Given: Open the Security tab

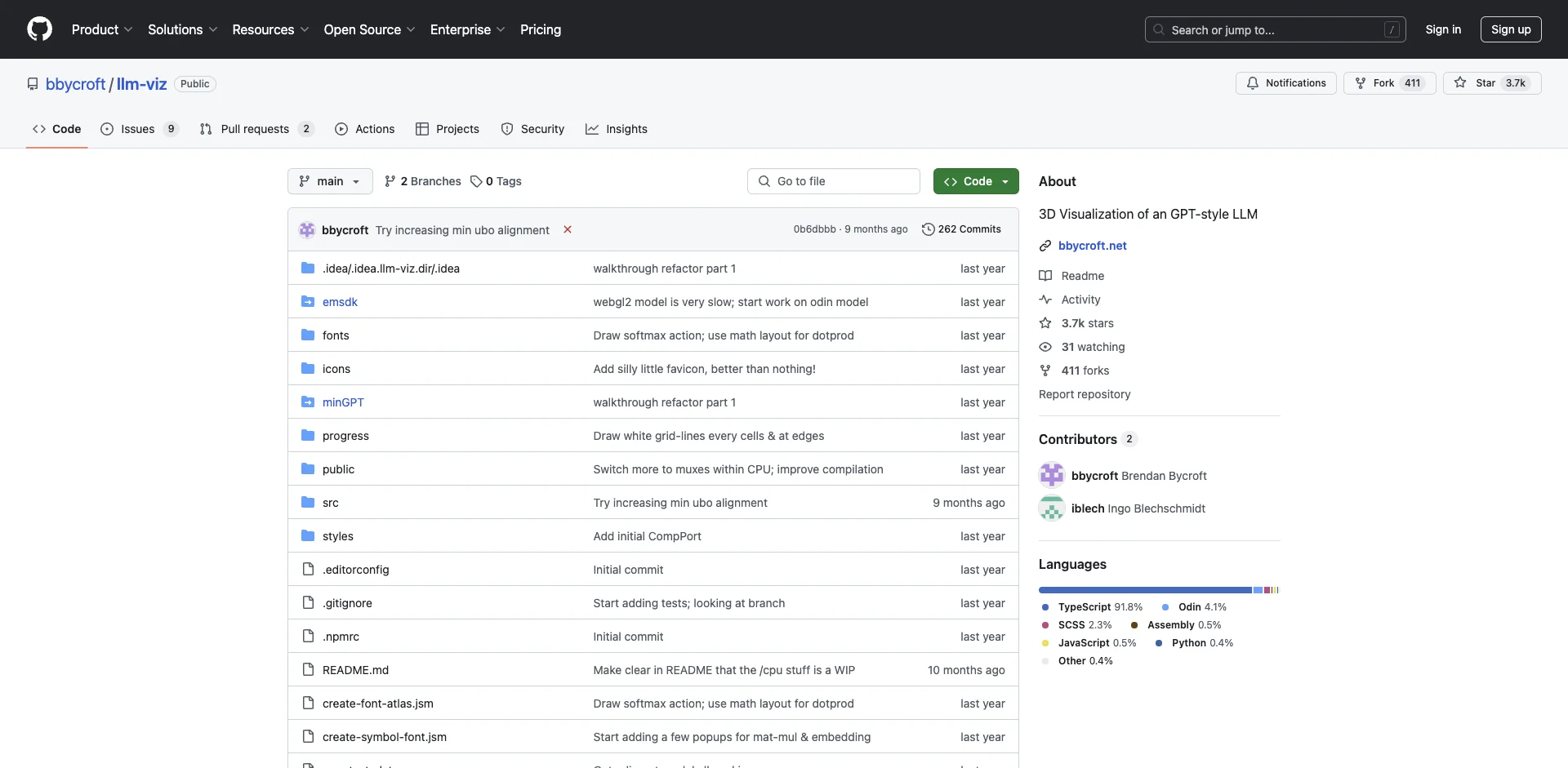Looking at the screenshot, I should (532, 129).
